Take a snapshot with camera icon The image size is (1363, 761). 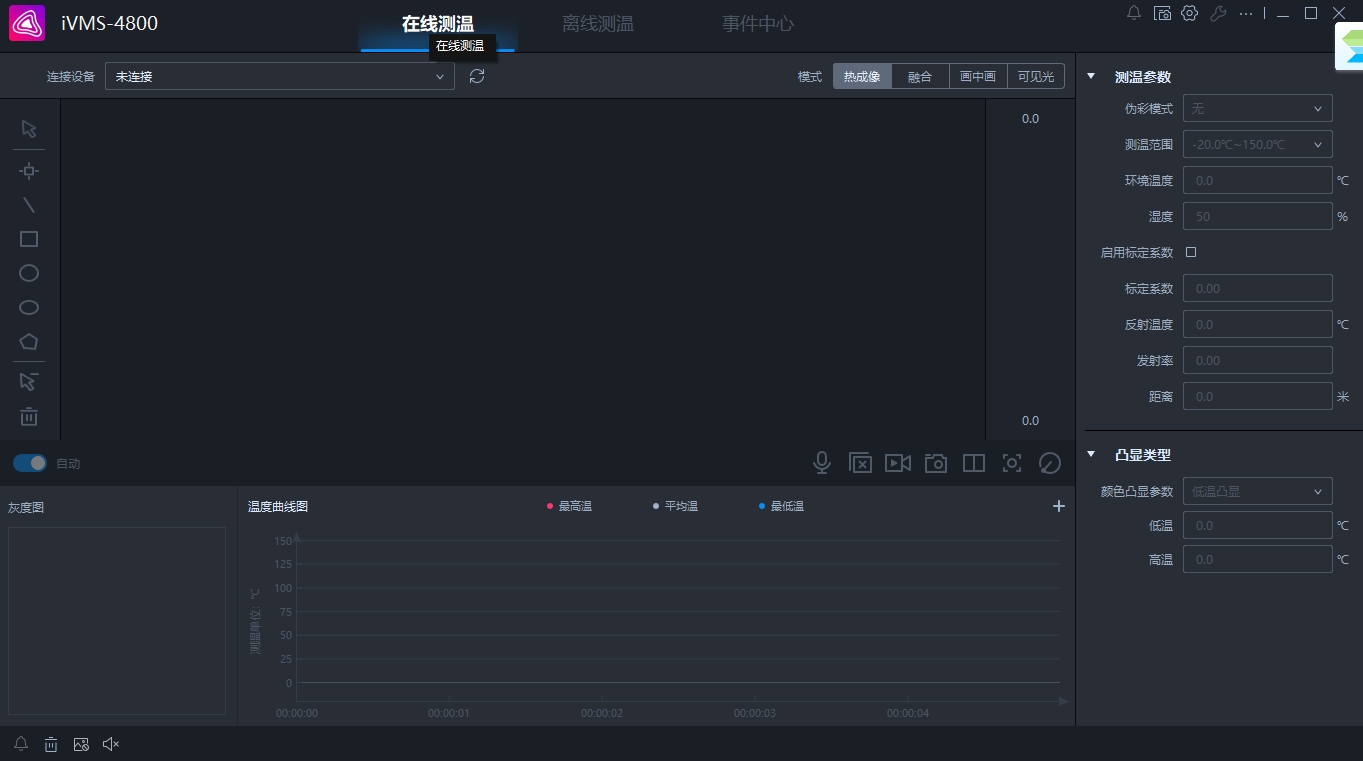935,463
